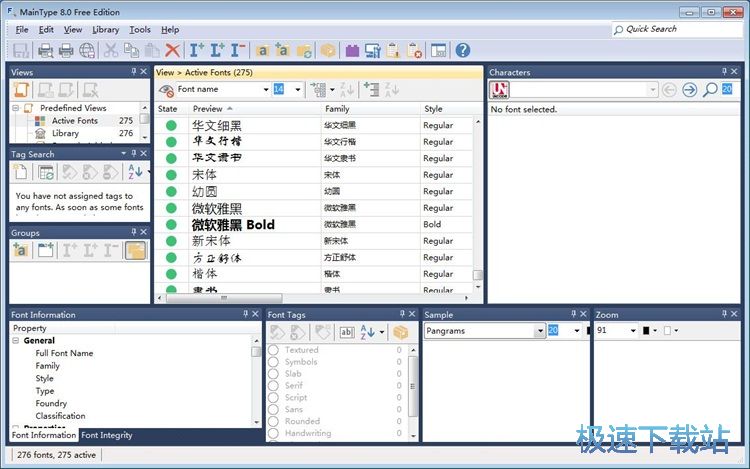The width and height of the screenshot is (750, 469).
Task: Click the magnifier icon in Characters panel
Action: click(x=709, y=90)
